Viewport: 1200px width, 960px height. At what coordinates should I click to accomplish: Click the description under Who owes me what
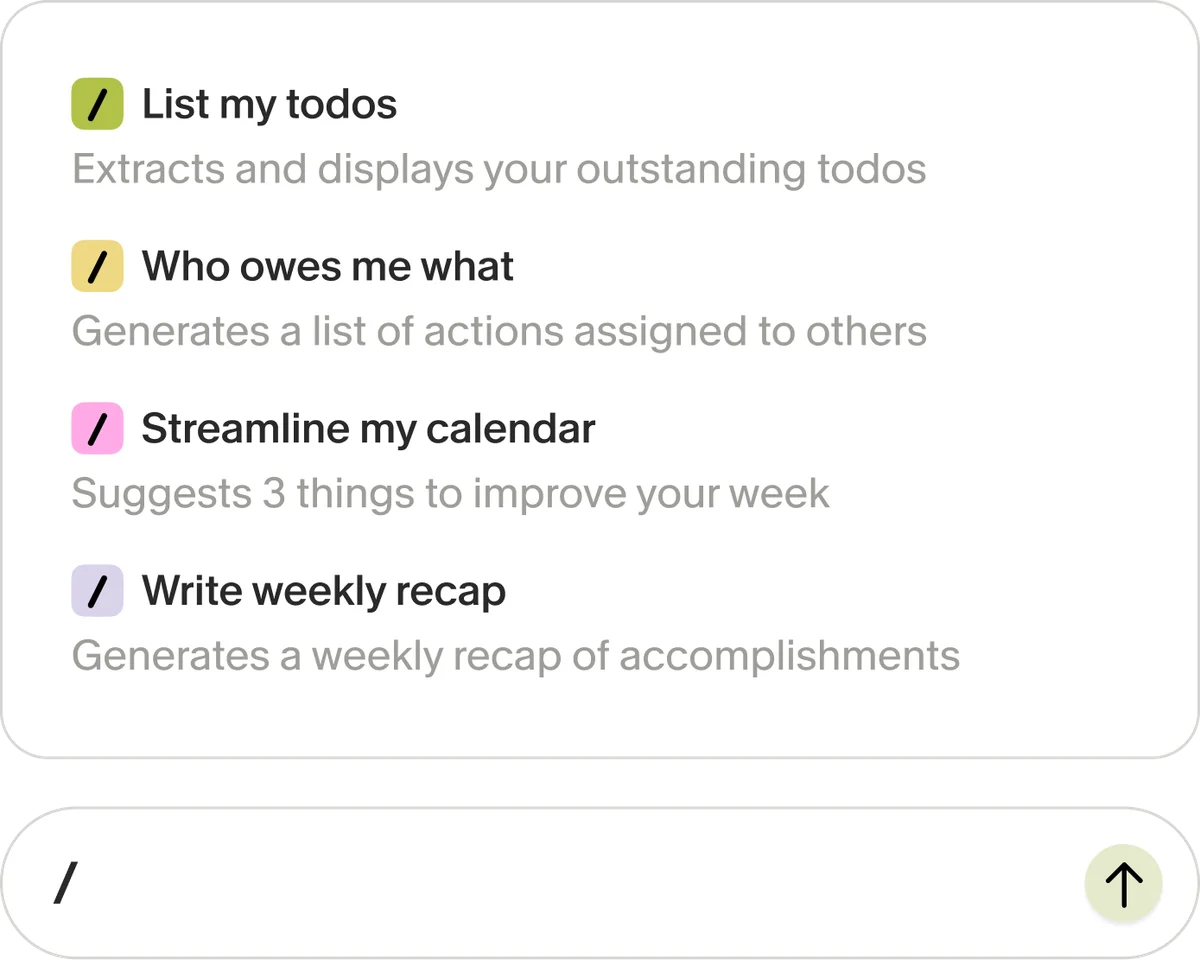click(498, 331)
